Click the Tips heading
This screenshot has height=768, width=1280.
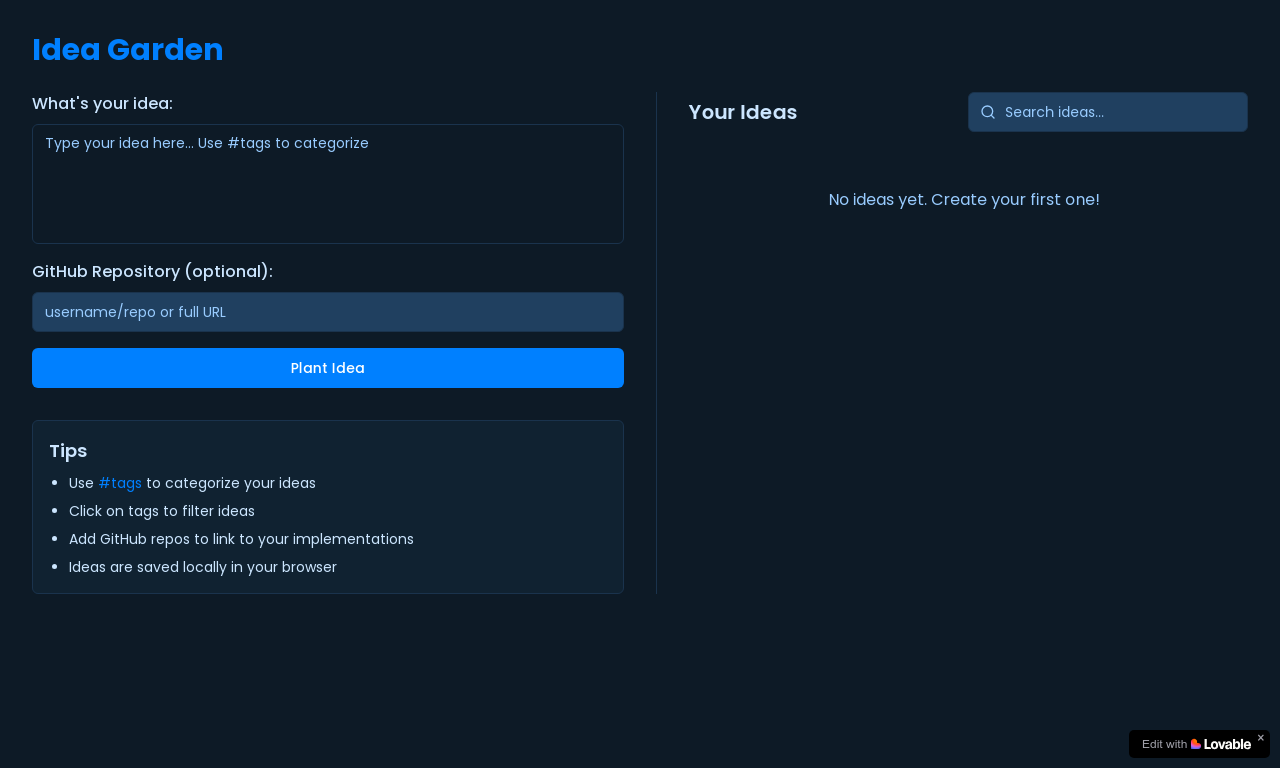[x=68, y=451]
